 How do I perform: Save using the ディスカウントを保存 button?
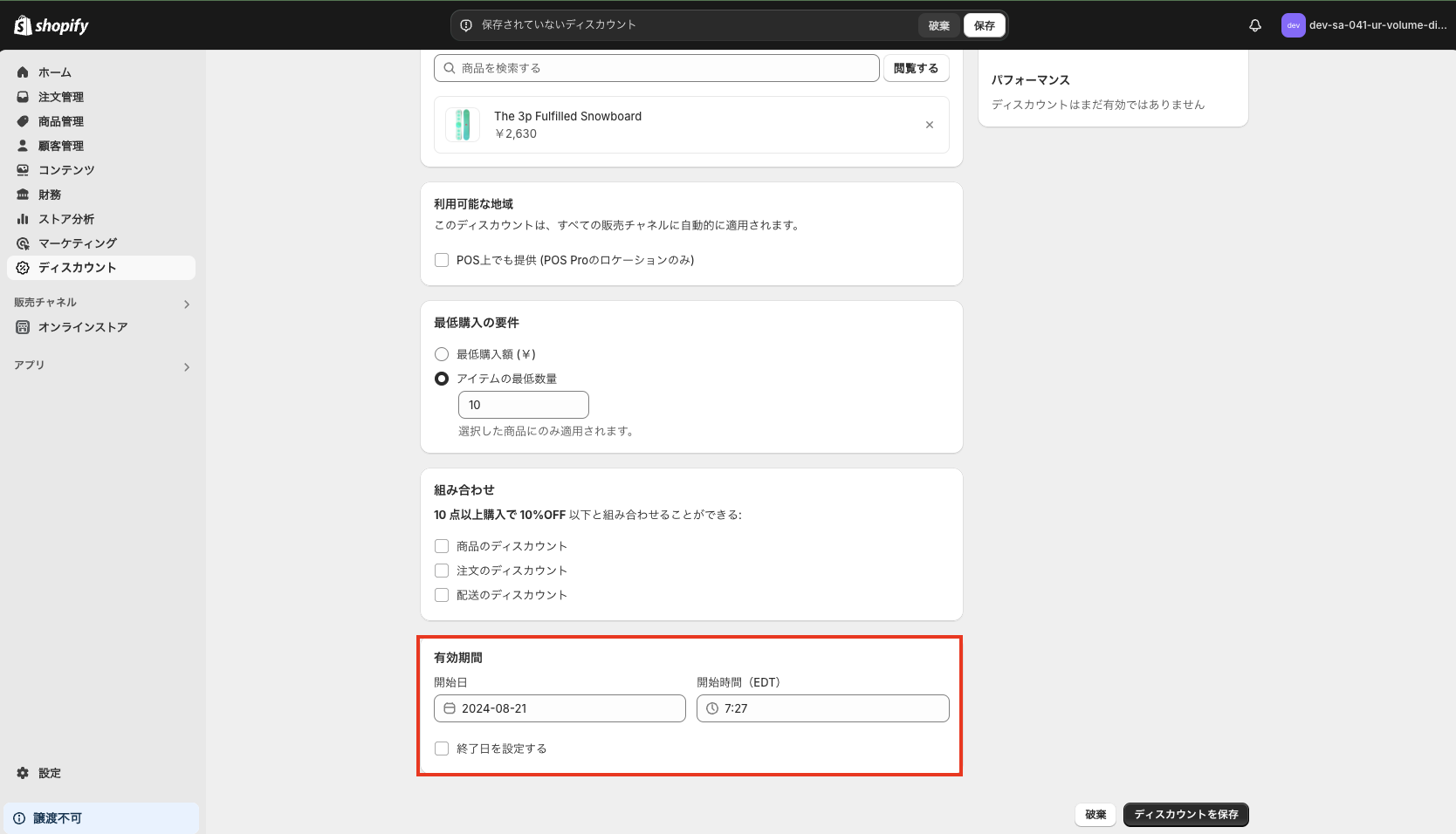pos(1185,814)
